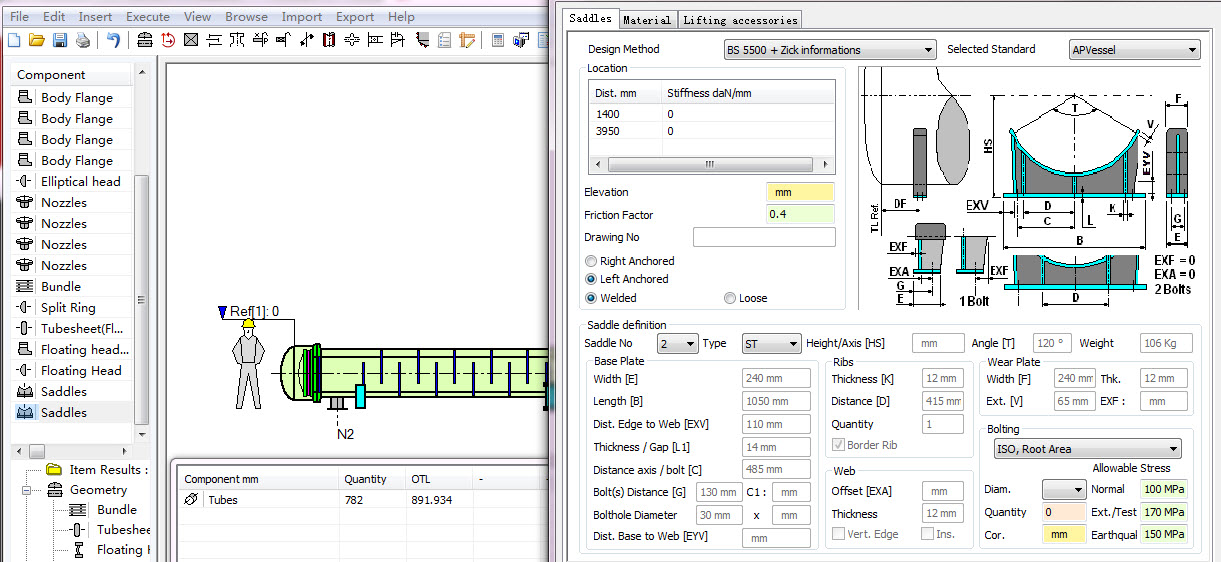Click the Open folder toolbar icon

pyautogui.click(x=37, y=40)
